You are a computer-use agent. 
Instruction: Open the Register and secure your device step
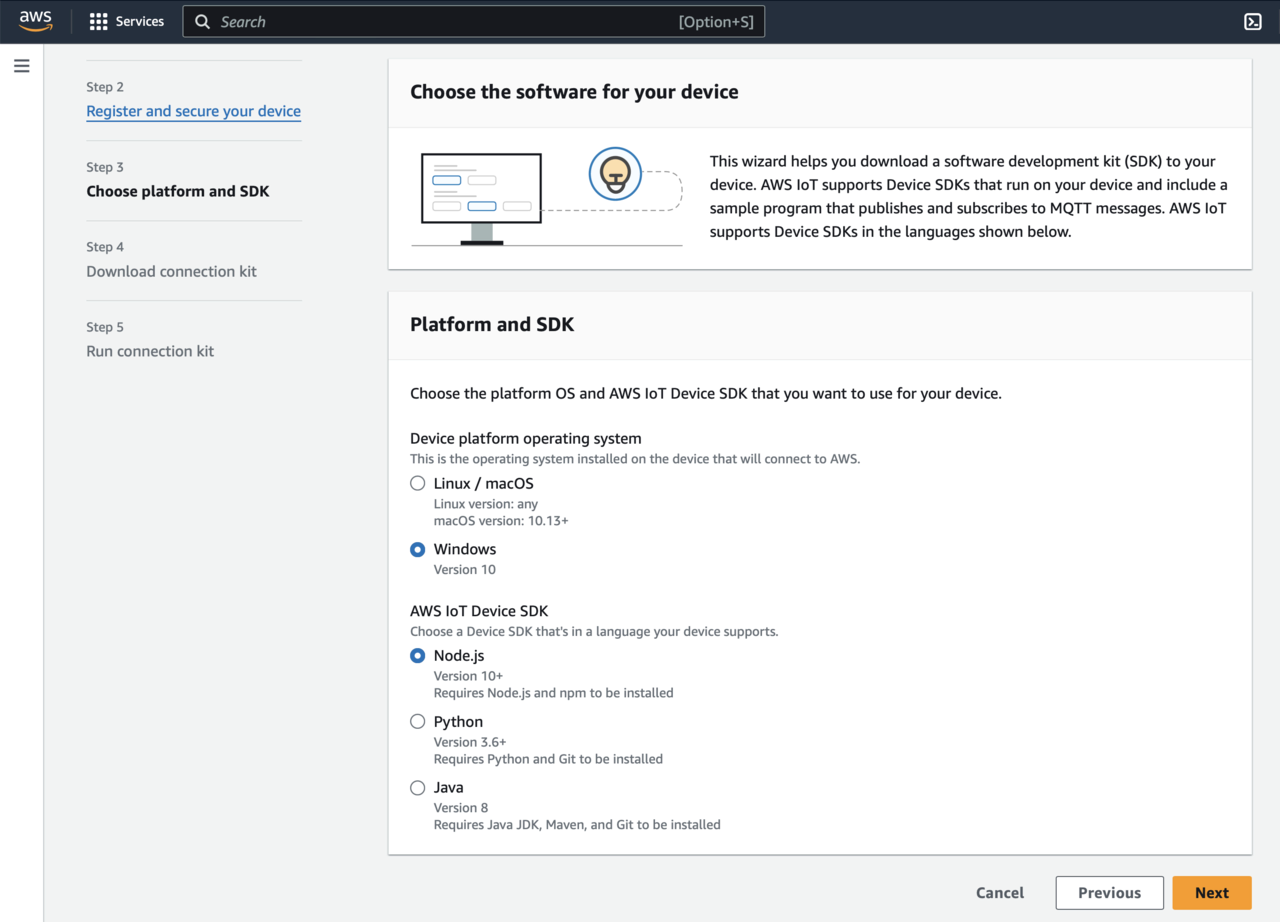coord(193,111)
